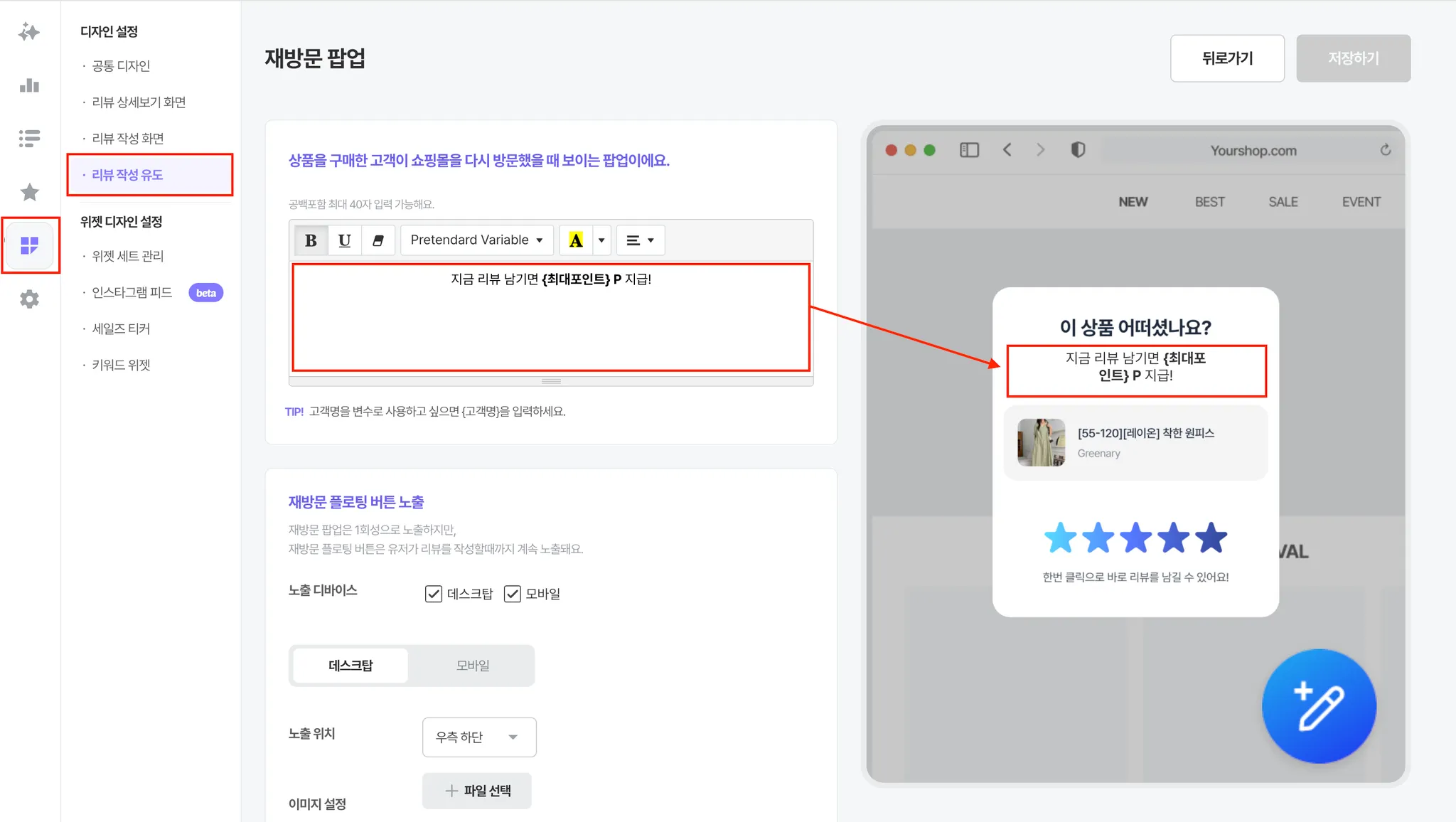The height and width of the screenshot is (822, 1456).
Task: Open the Pretendard Variable font dropdown
Action: (x=476, y=240)
